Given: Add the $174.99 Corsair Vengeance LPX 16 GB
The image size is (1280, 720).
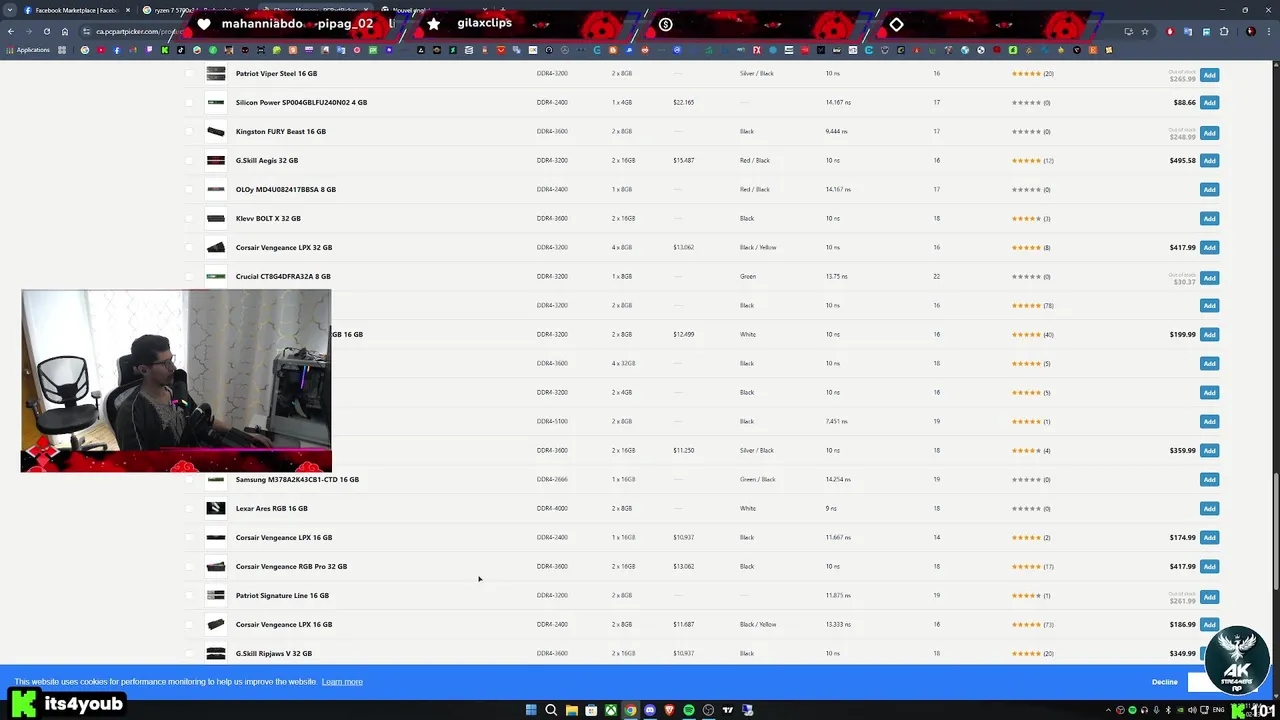Looking at the screenshot, I should click(x=1209, y=537).
